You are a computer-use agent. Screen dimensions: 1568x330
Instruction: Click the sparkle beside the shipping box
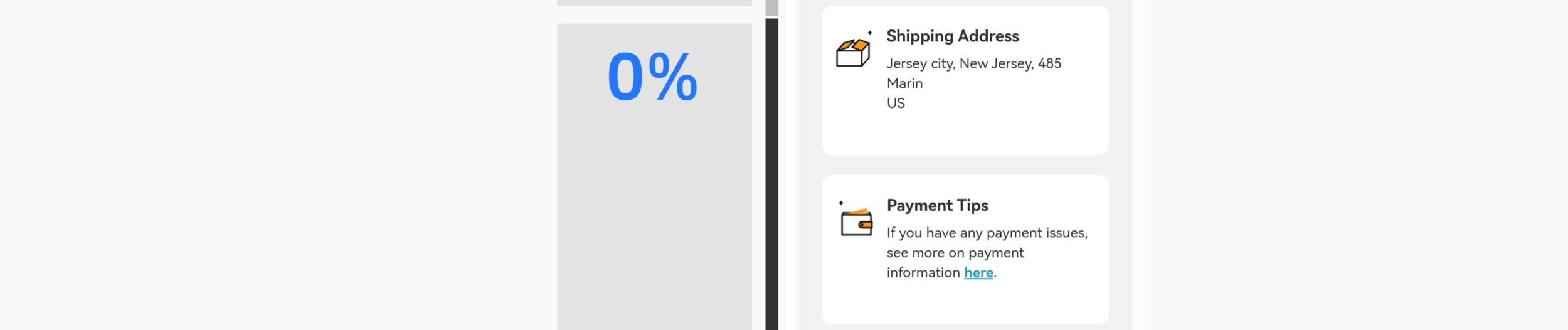click(870, 33)
